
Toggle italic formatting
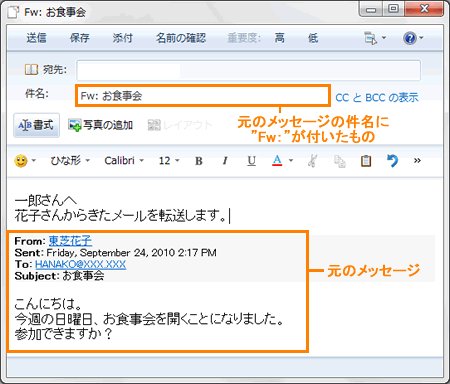click(225, 161)
